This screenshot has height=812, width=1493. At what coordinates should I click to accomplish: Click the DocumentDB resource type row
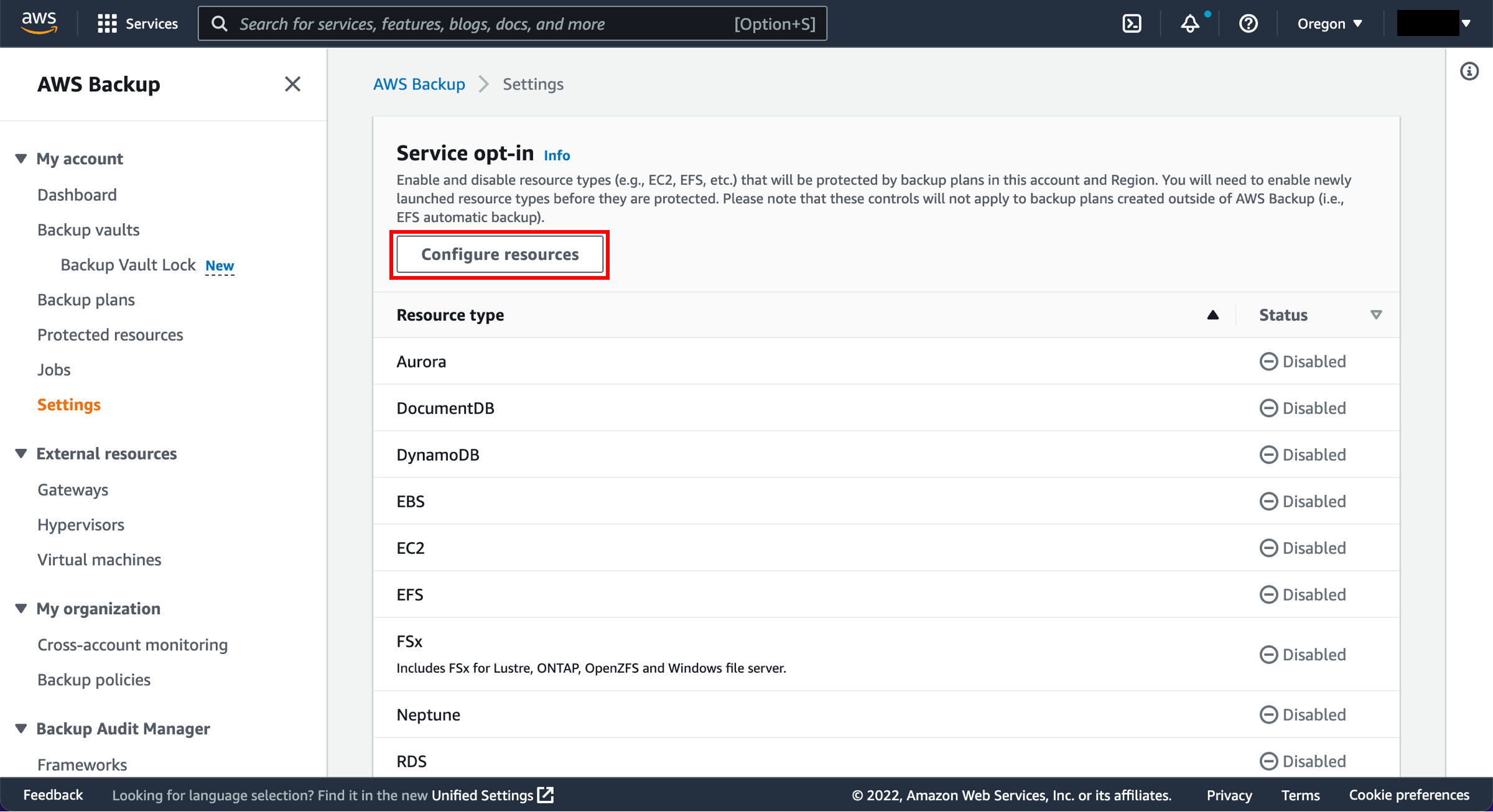[886, 408]
